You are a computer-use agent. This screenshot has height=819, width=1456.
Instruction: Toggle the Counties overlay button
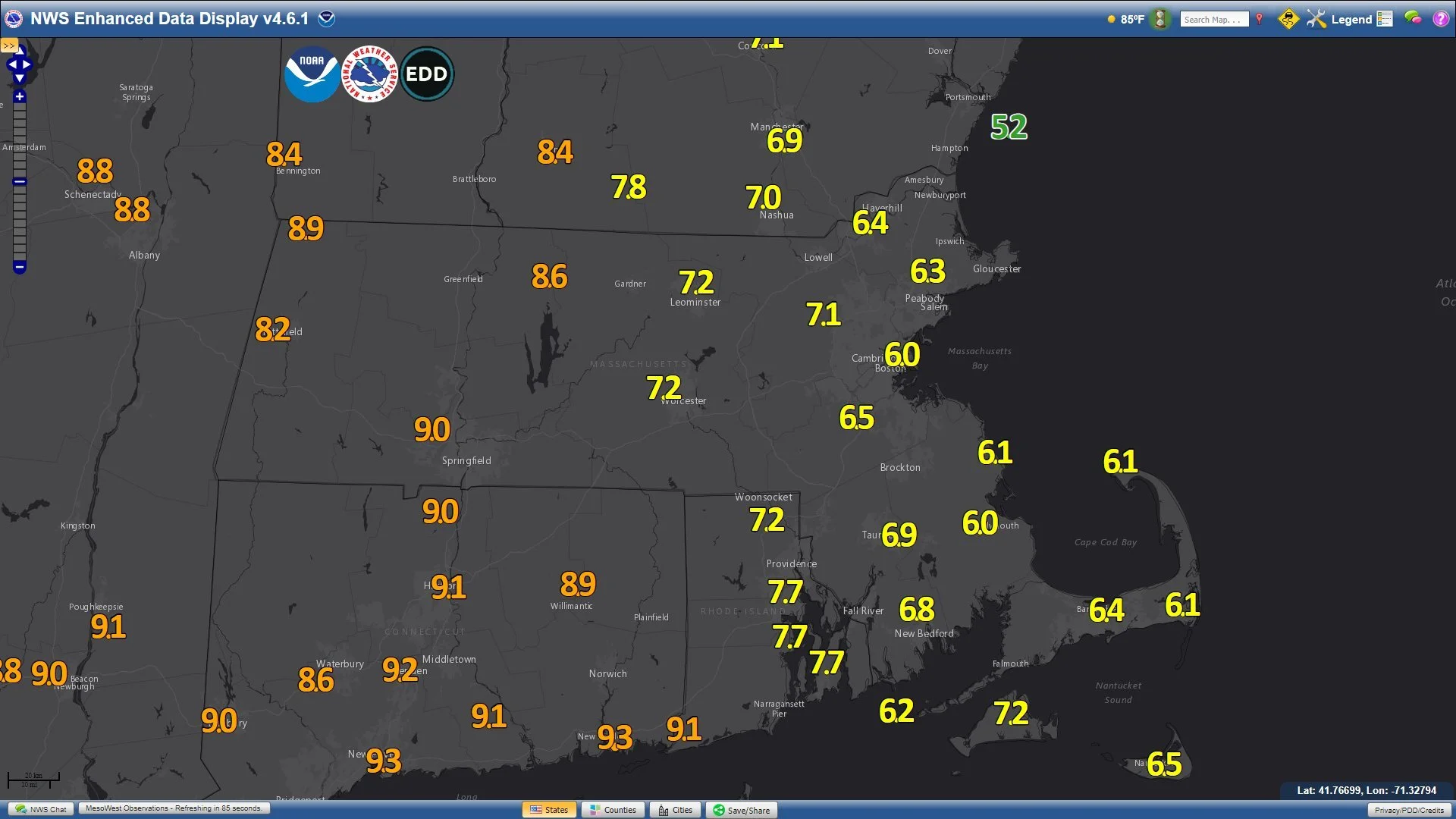(613, 810)
